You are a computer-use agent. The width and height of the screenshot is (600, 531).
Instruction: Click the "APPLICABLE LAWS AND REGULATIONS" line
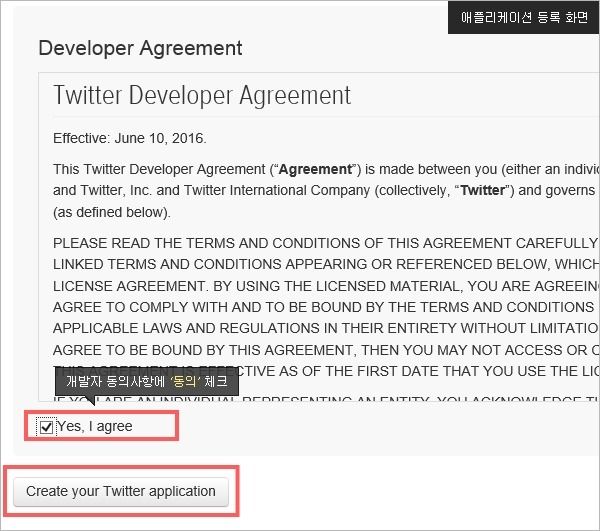326,328
